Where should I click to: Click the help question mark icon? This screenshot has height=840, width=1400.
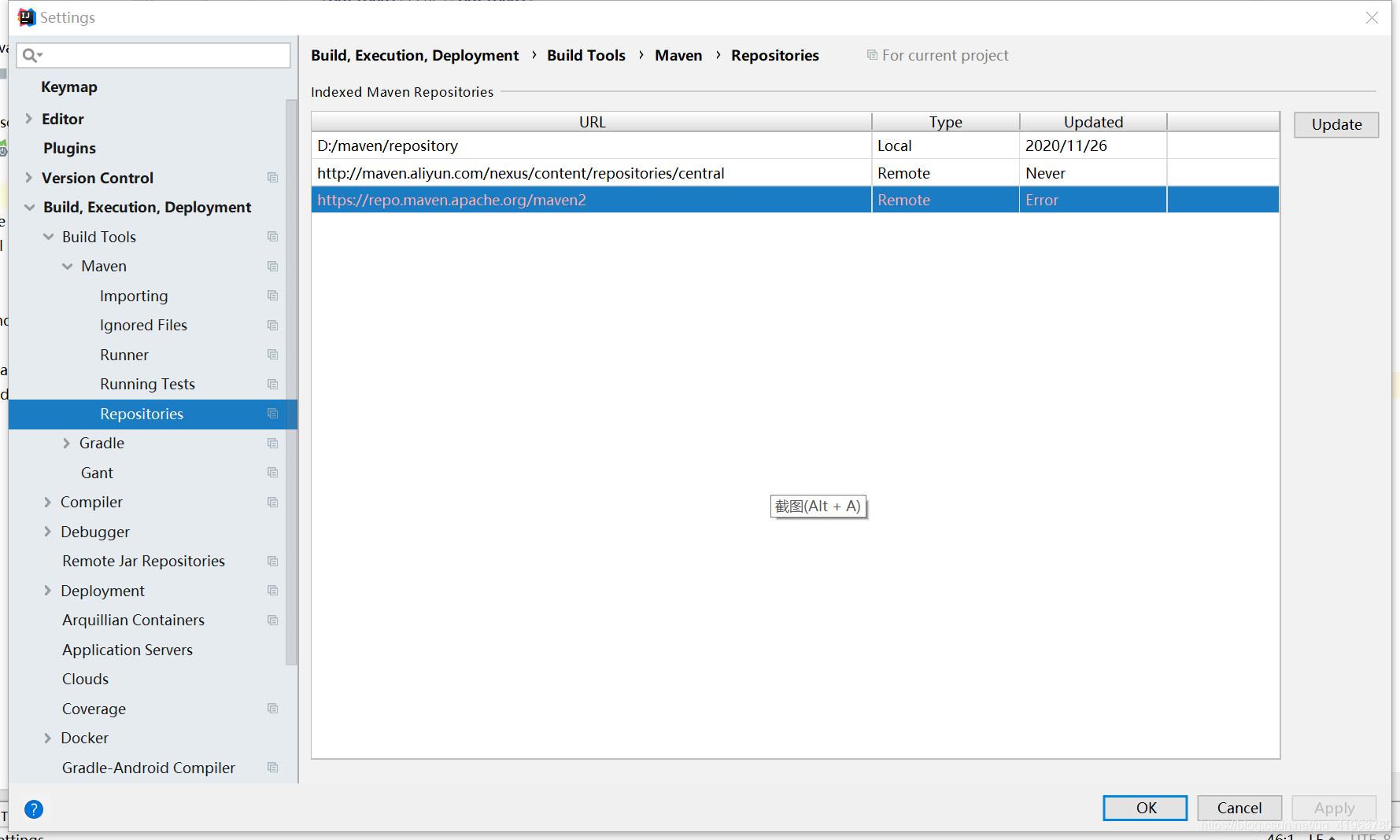click(x=34, y=809)
